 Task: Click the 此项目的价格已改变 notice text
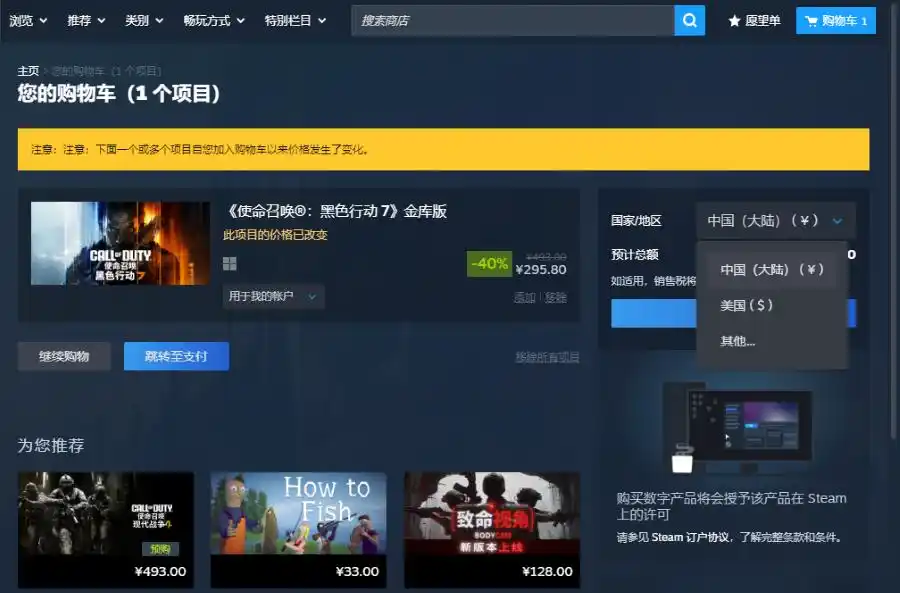275,235
